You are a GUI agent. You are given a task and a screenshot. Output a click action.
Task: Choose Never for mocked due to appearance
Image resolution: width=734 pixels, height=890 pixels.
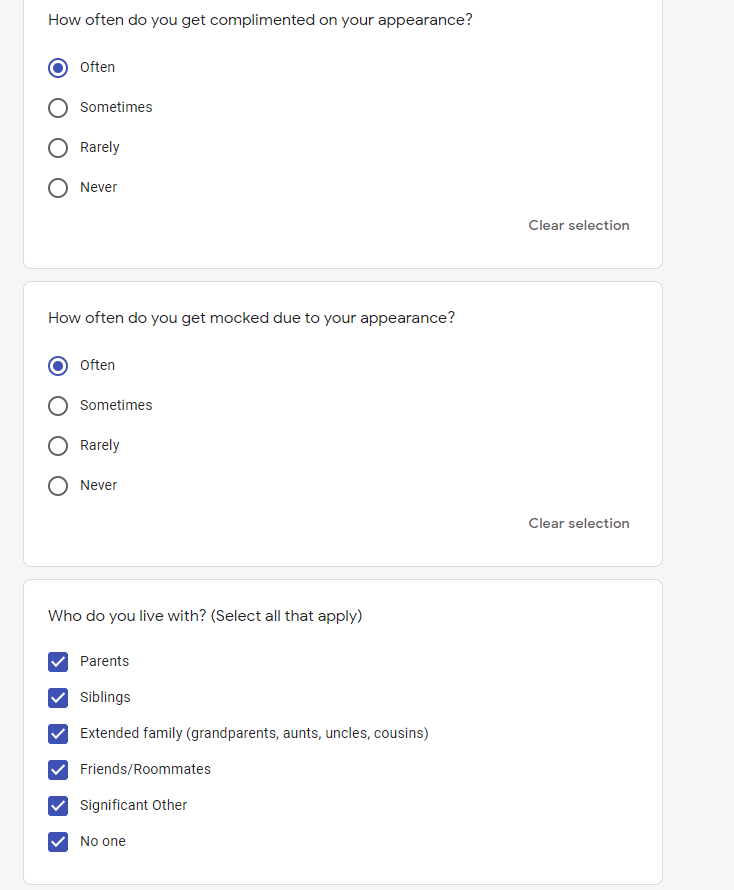(x=58, y=486)
